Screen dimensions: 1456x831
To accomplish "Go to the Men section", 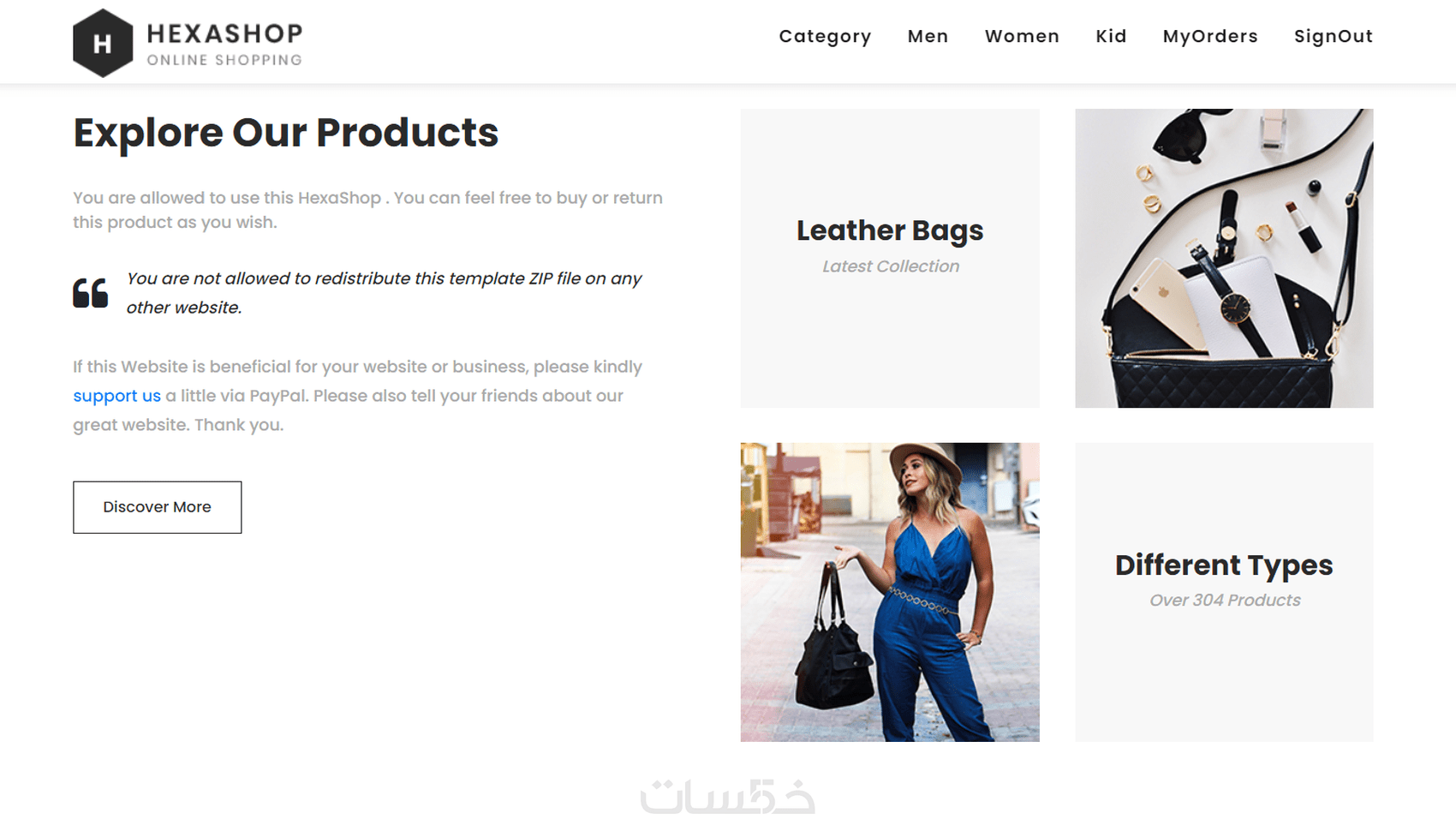I will (x=928, y=36).
